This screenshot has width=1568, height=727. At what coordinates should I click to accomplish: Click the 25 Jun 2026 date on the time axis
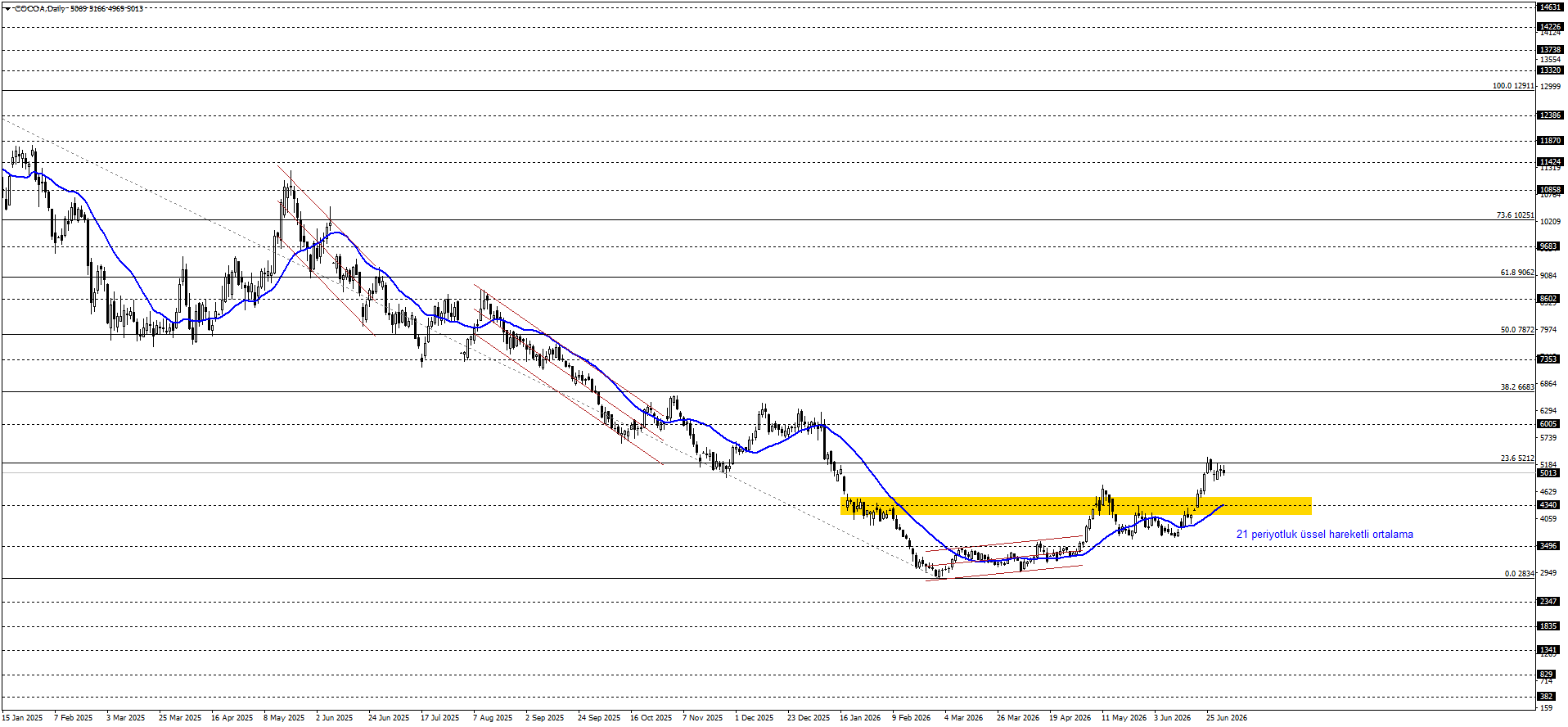(1227, 718)
